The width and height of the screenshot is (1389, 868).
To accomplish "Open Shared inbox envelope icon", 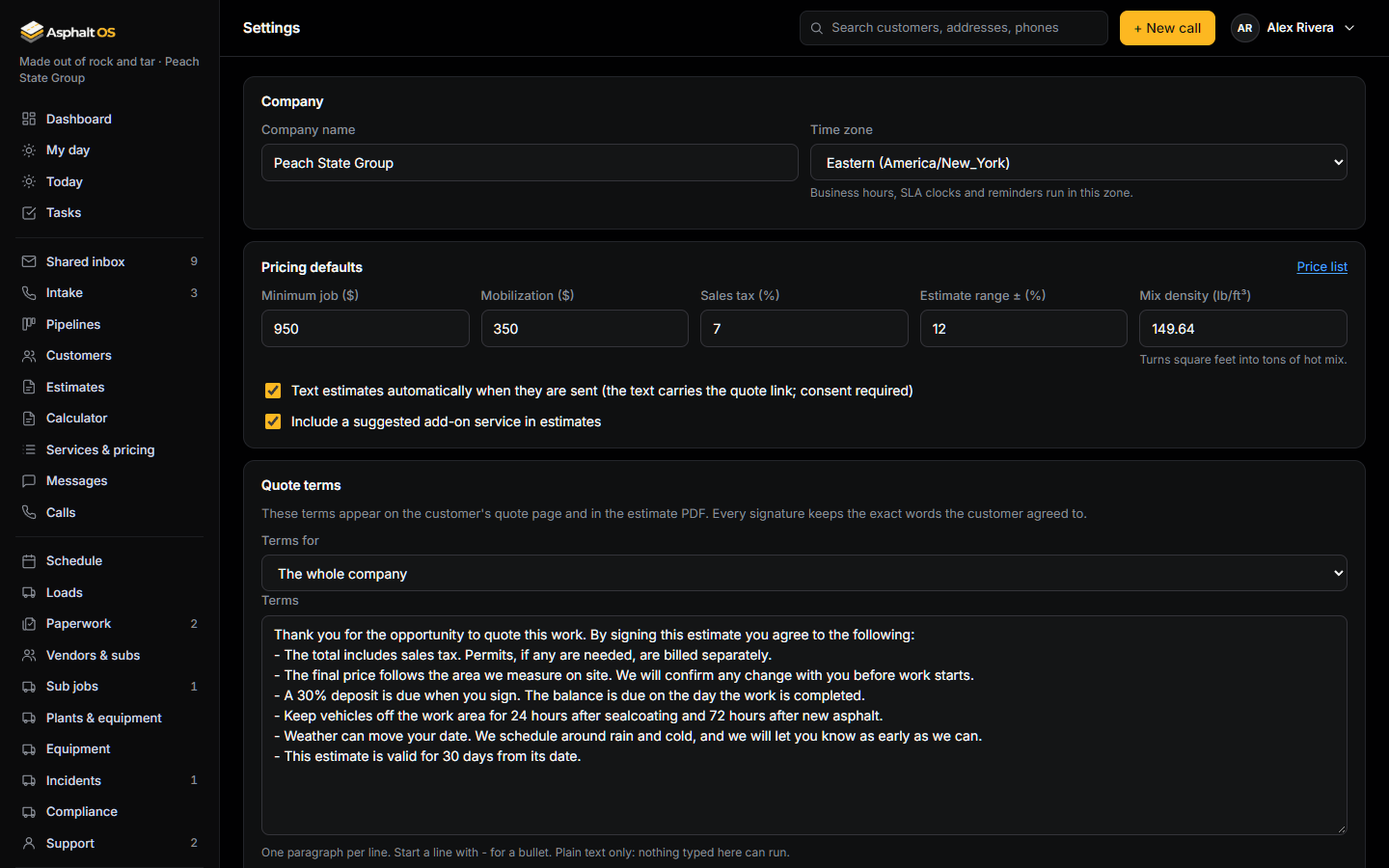I will click(29, 261).
